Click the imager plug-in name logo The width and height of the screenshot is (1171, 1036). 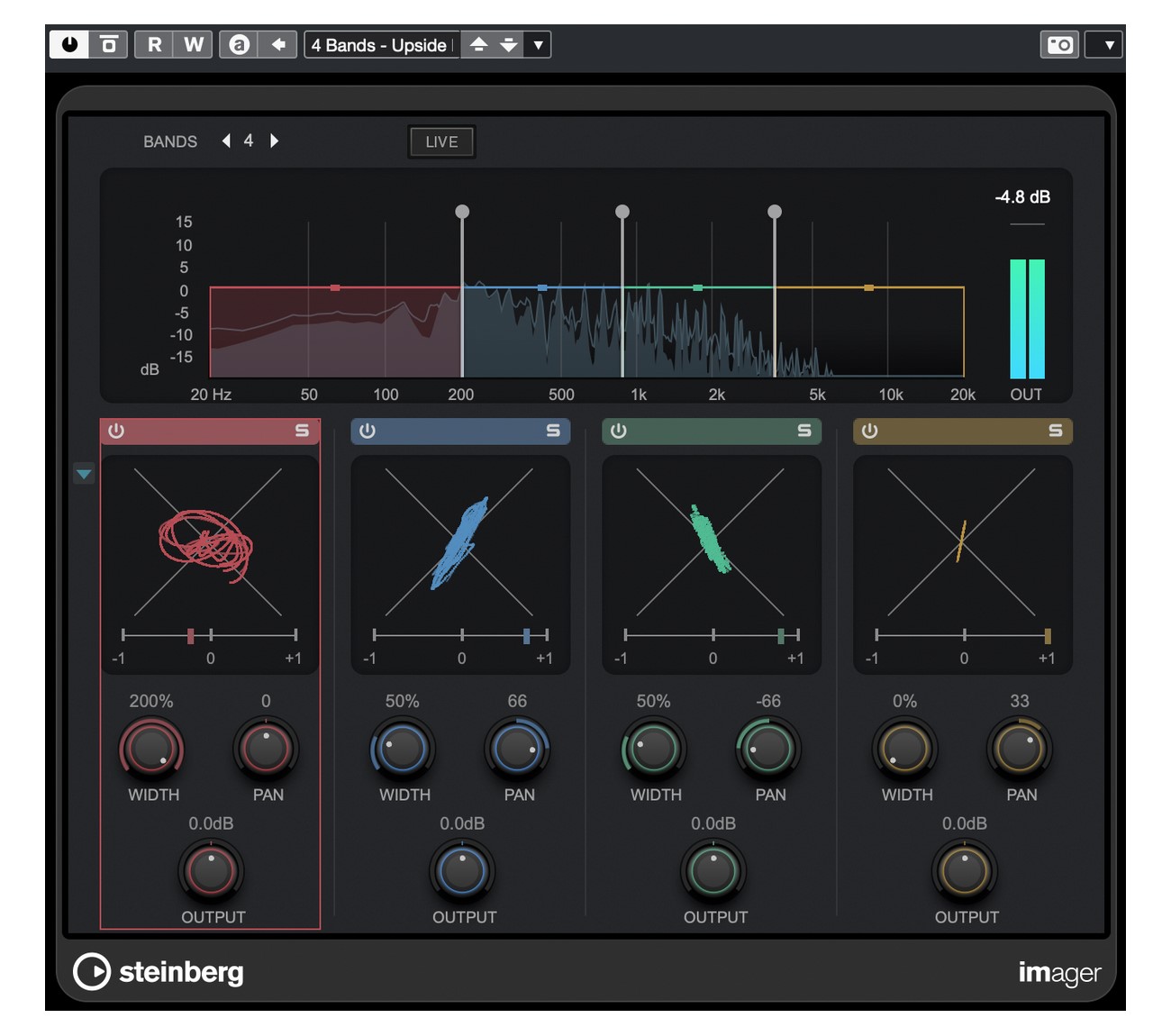click(1060, 973)
